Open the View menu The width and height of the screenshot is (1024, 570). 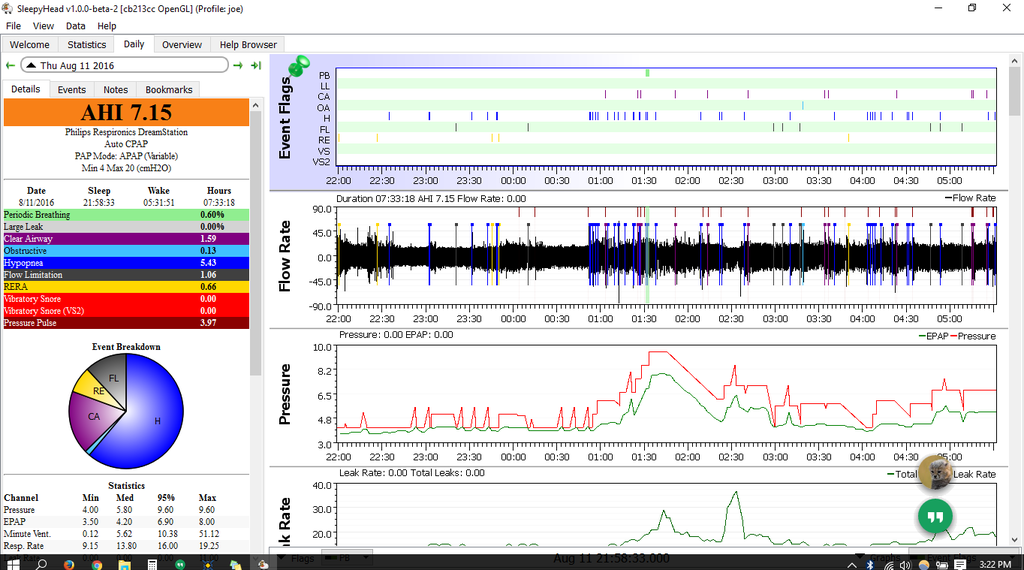click(x=43, y=26)
